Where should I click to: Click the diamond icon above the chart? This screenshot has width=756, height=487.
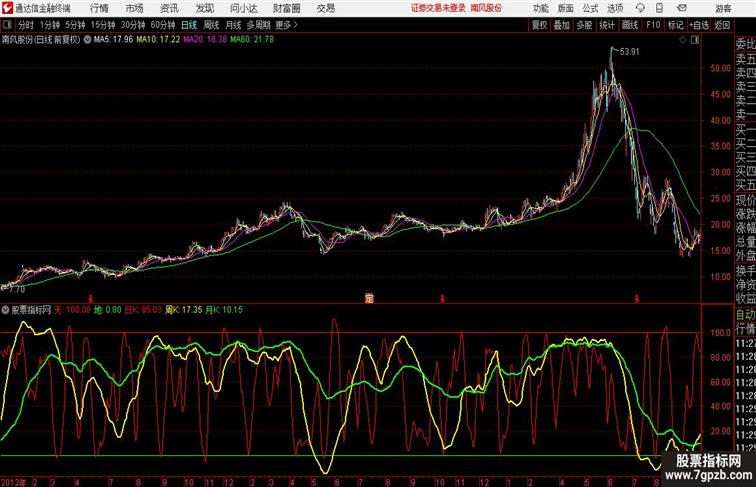coord(683,40)
